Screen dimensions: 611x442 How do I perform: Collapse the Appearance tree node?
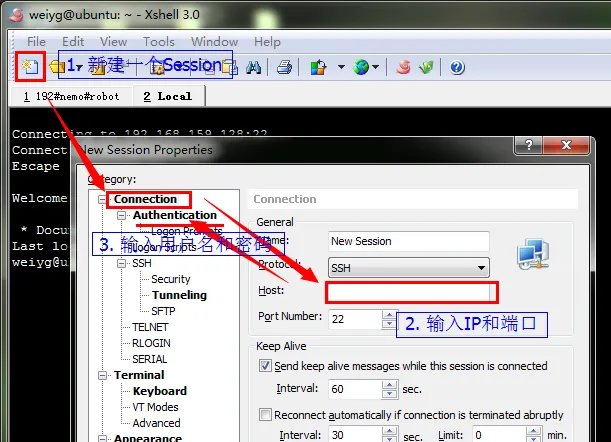click(x=102, y=439)
